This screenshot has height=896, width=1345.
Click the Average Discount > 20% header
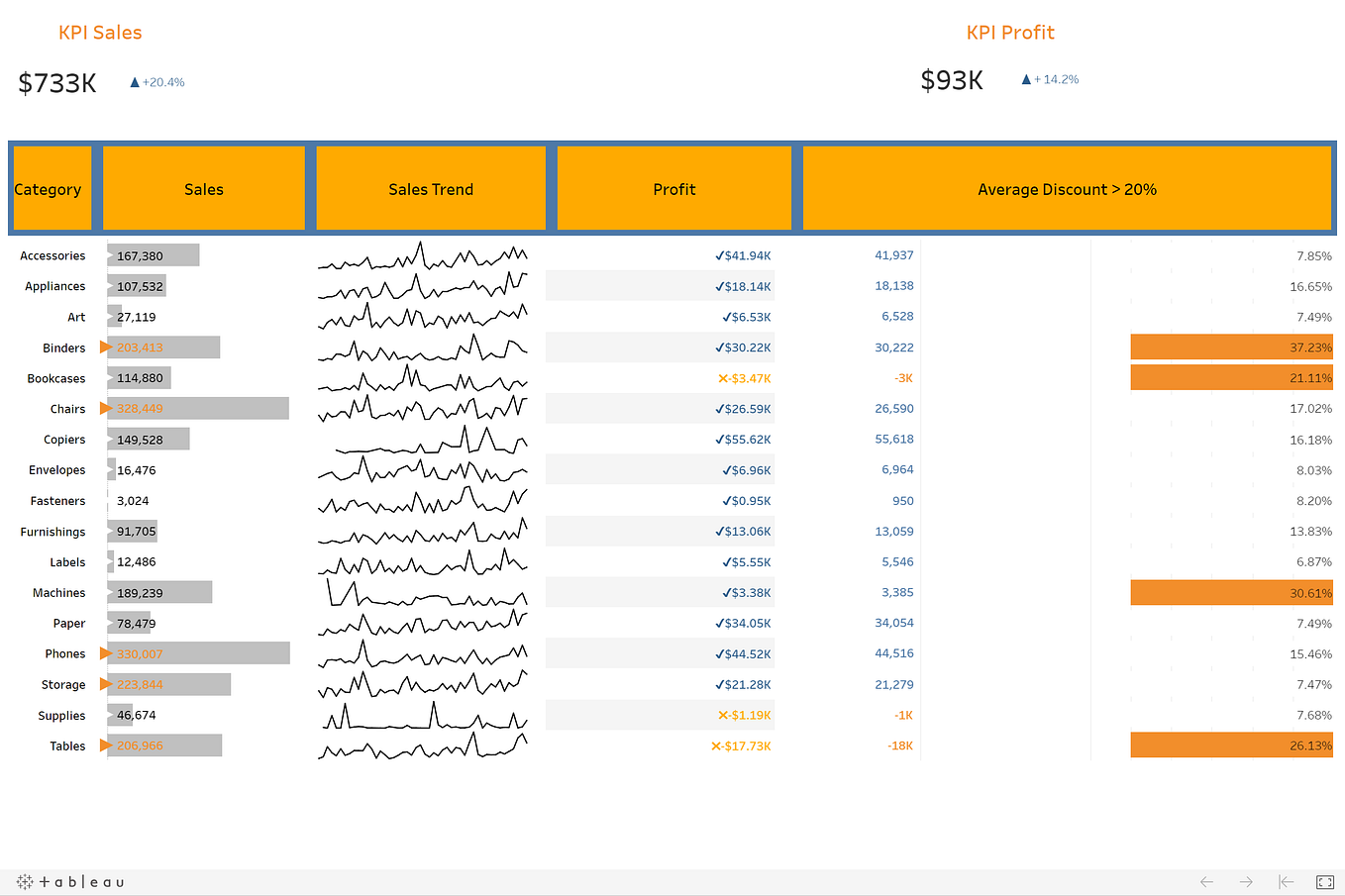(1067, 188)
